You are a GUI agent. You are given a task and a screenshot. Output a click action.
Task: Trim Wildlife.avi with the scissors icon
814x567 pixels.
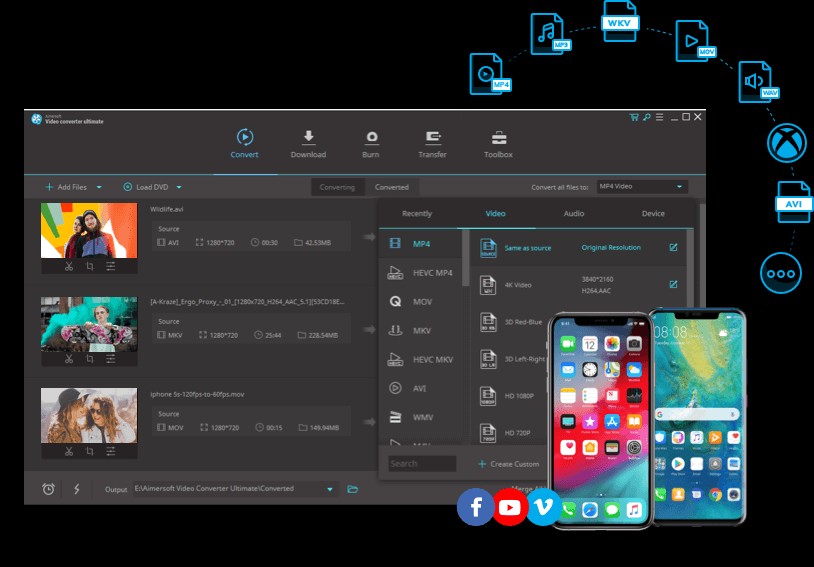click(x=69, y=266)
